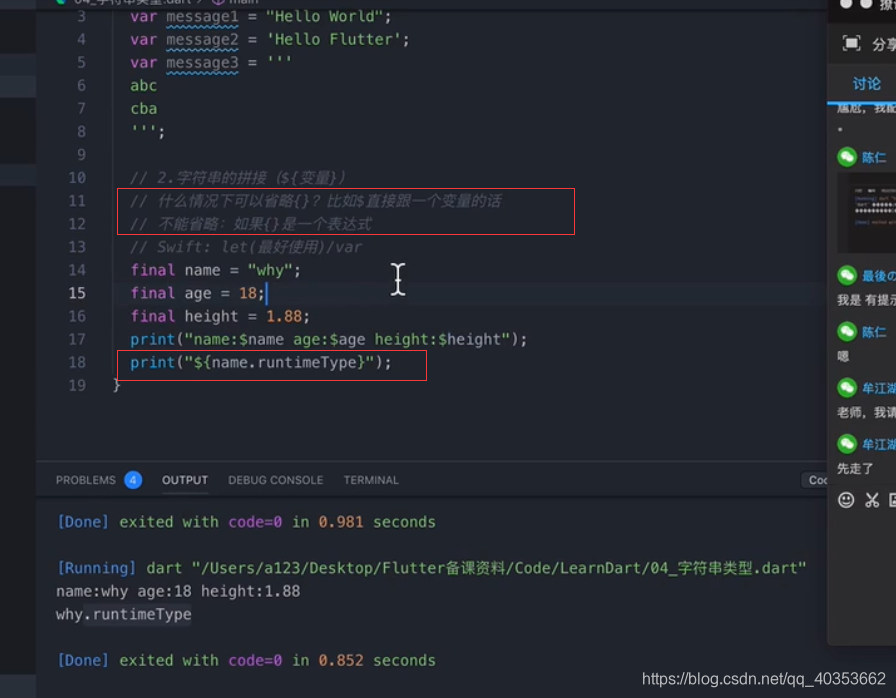Click the 最後の user's WeChat avatar
The width and height of the screenshot is (896, 698).
click(x=847, y=276)
